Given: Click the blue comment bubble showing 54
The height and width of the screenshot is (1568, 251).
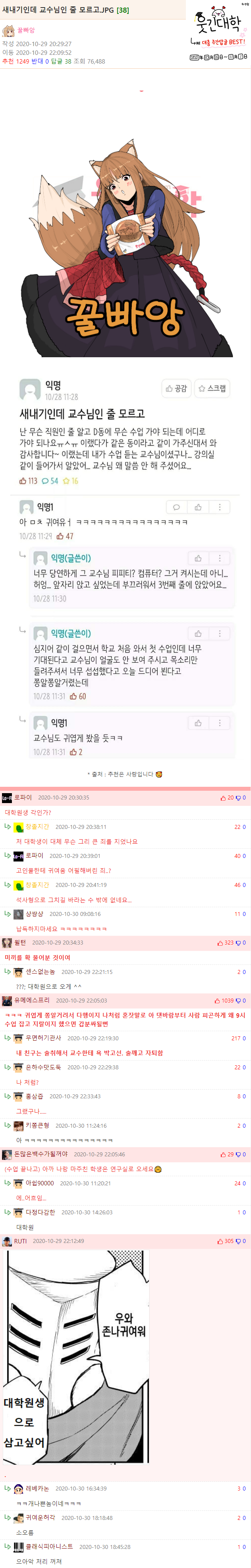Looking at the screenshot, I should (46, 481).
